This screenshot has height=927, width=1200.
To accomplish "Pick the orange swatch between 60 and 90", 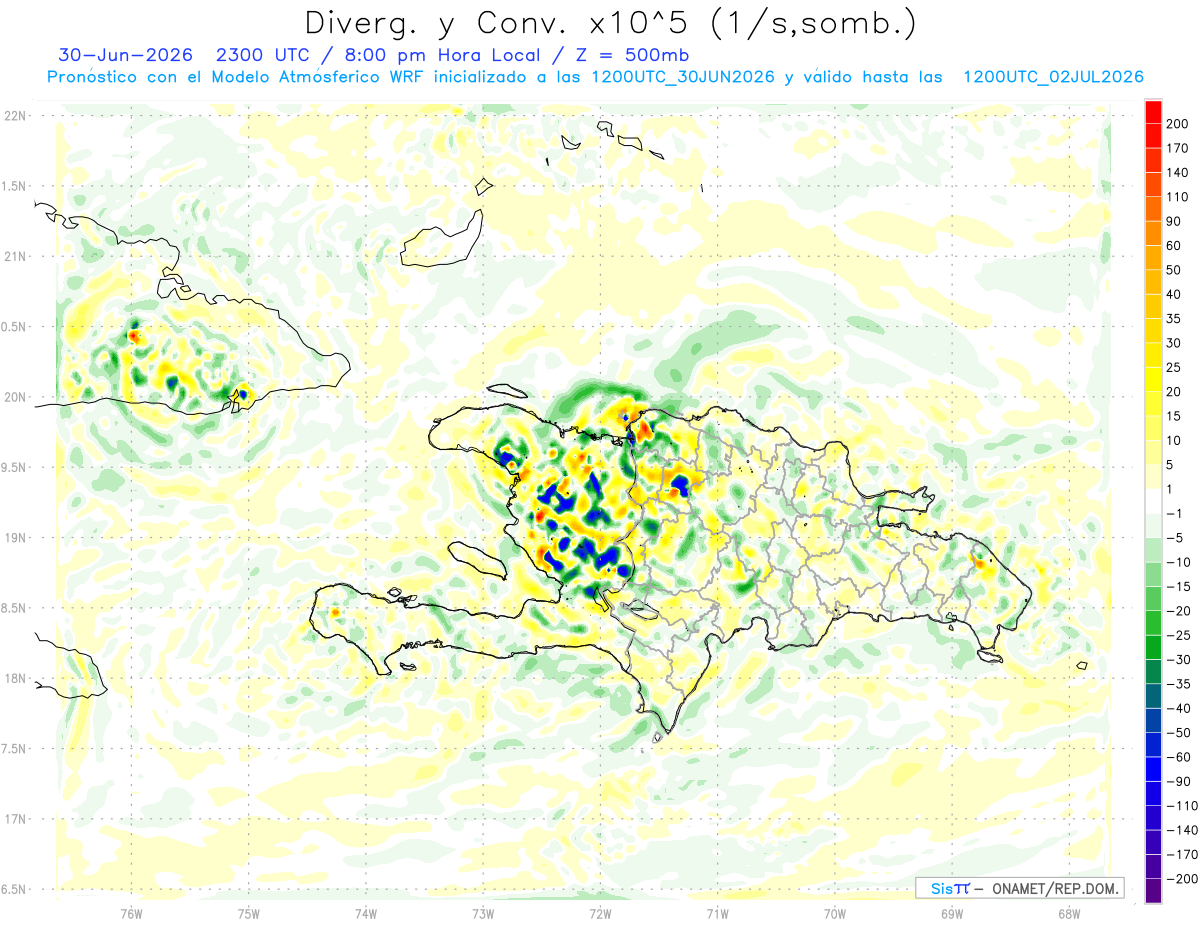I will [x=1154, y=233].
